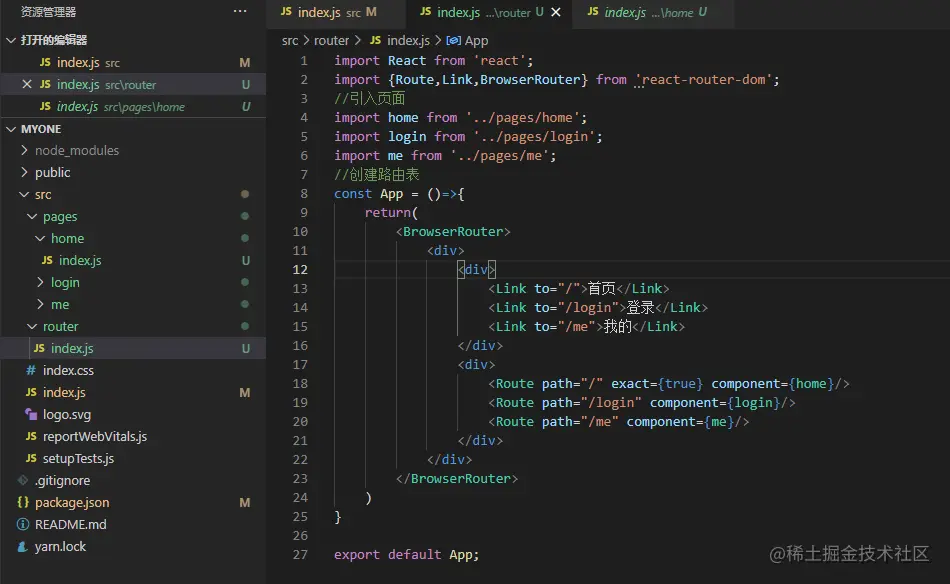Click component={login} on line 19

(x=715, y=403)
